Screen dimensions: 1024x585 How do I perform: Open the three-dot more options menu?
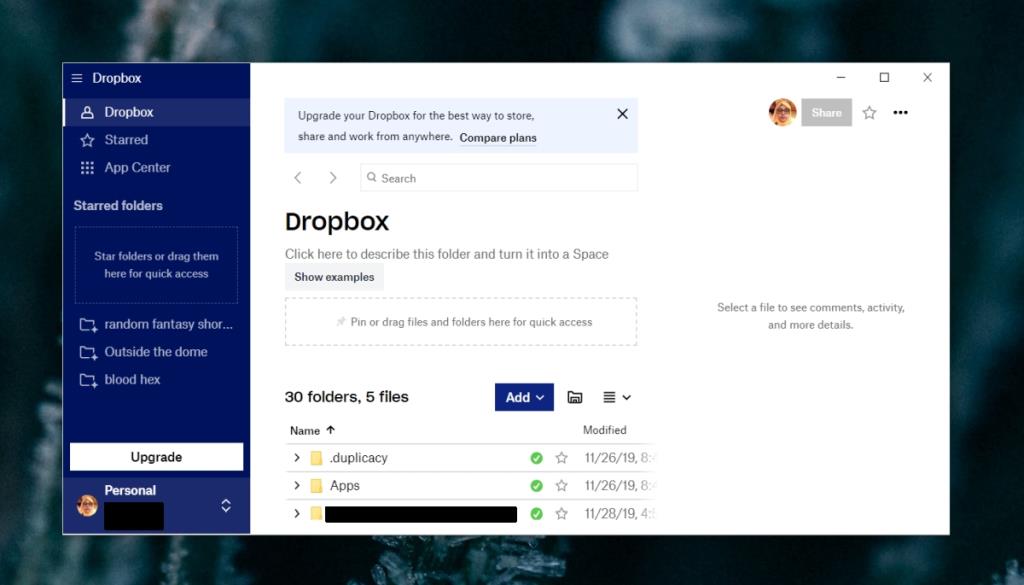[x=900, y=113]
